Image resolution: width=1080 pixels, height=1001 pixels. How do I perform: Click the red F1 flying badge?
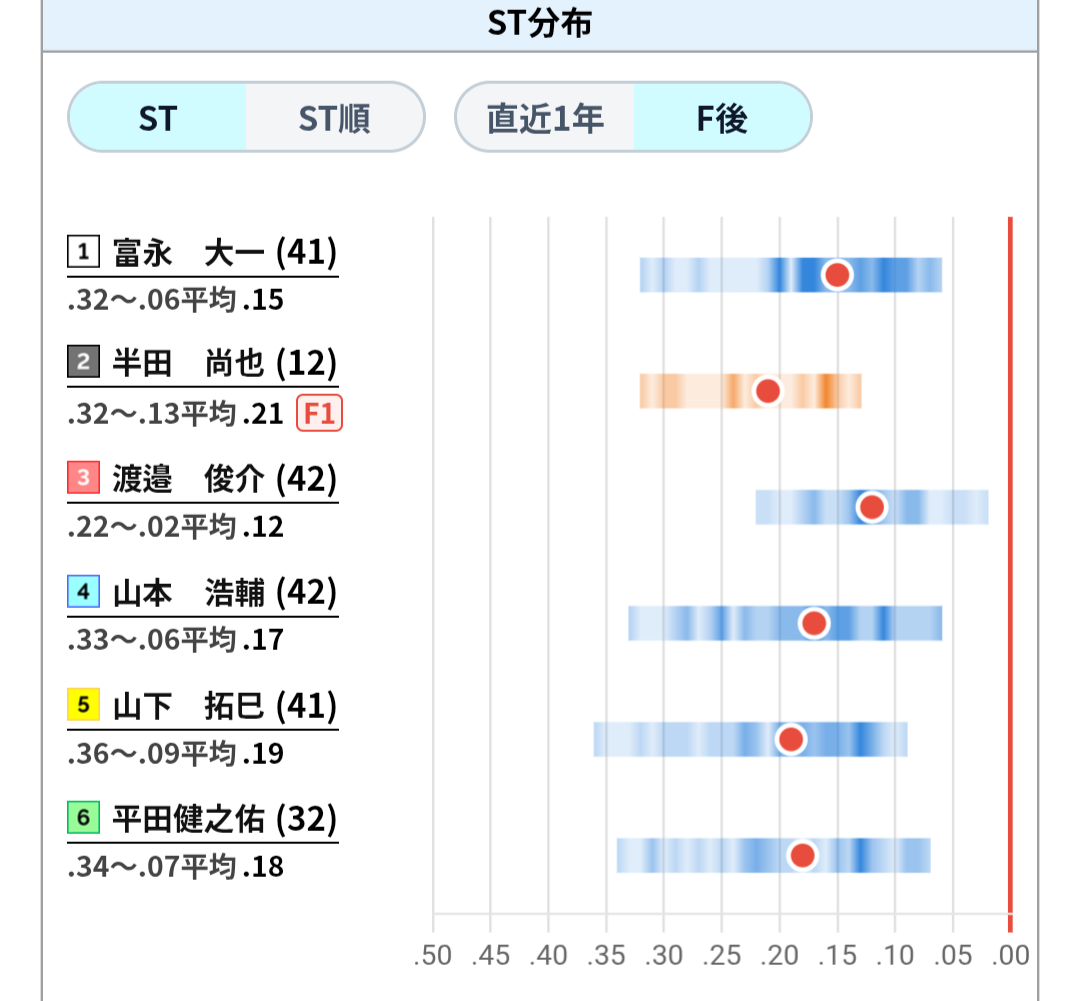click(319, 413)
